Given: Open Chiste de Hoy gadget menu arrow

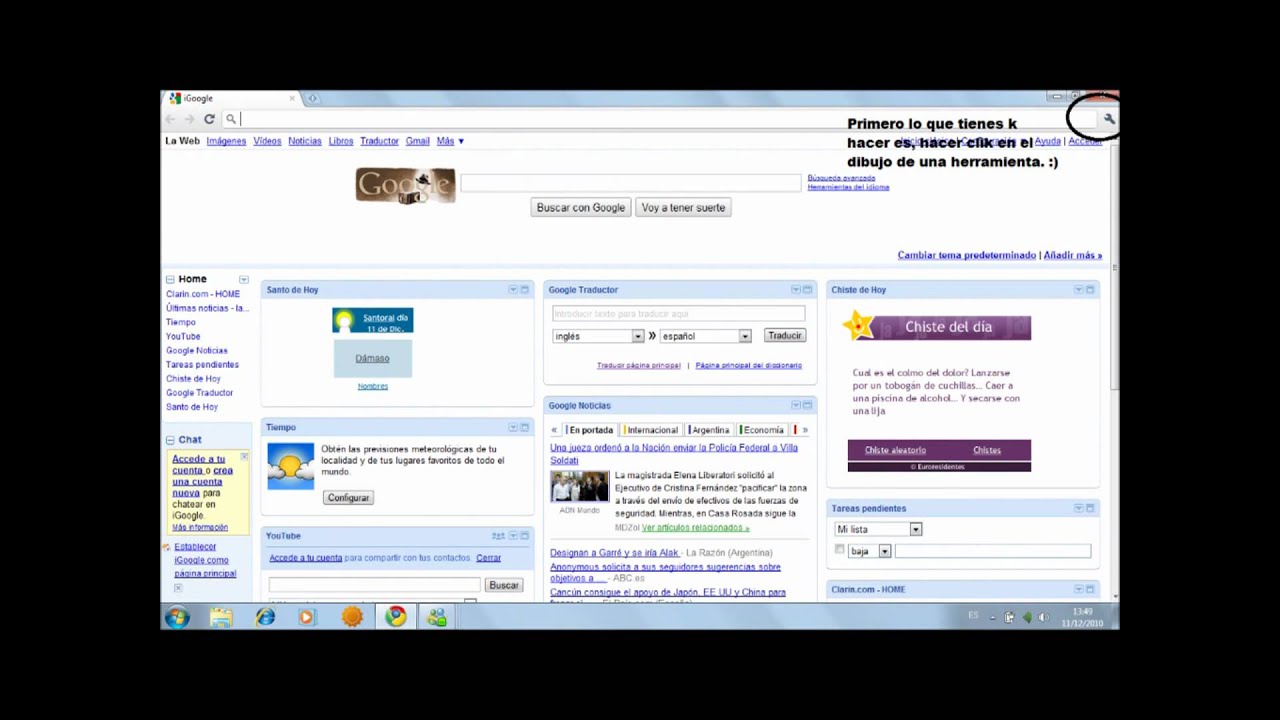Looking at the screenshot, I should 1079,290.
